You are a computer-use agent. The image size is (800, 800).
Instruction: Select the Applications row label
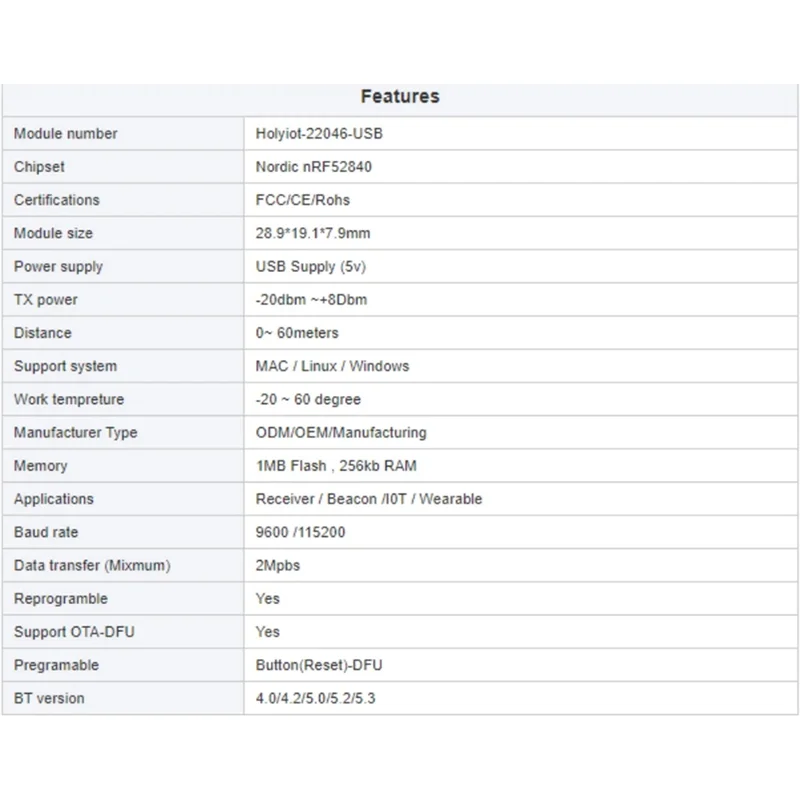tap(54, 499)
